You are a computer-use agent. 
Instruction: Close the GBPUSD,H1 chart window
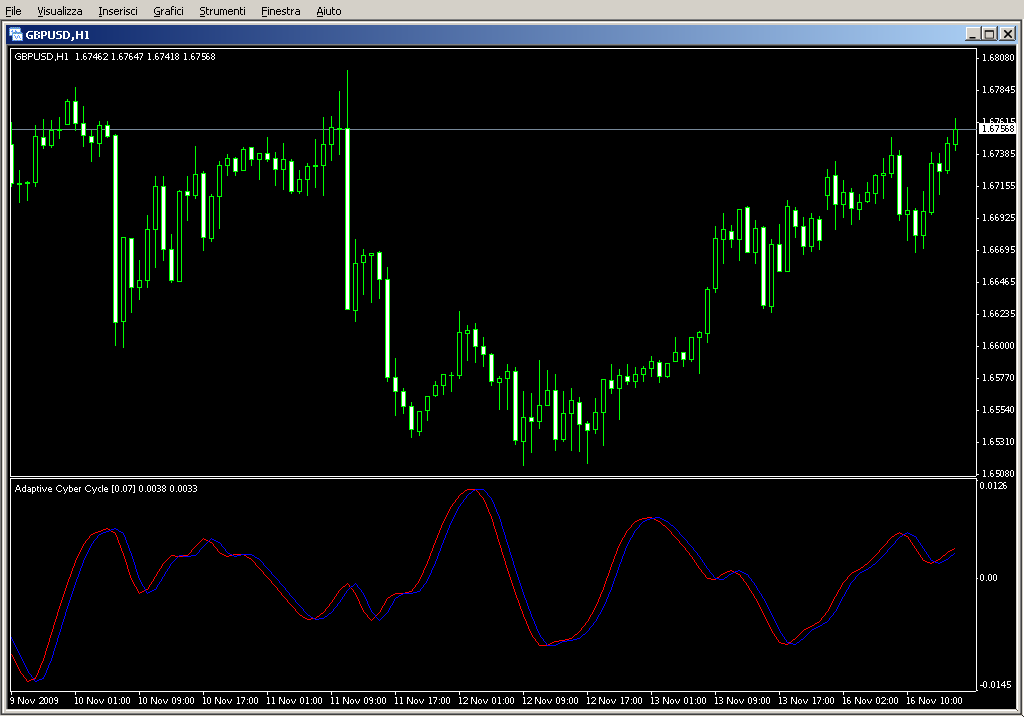[1008, 34]
